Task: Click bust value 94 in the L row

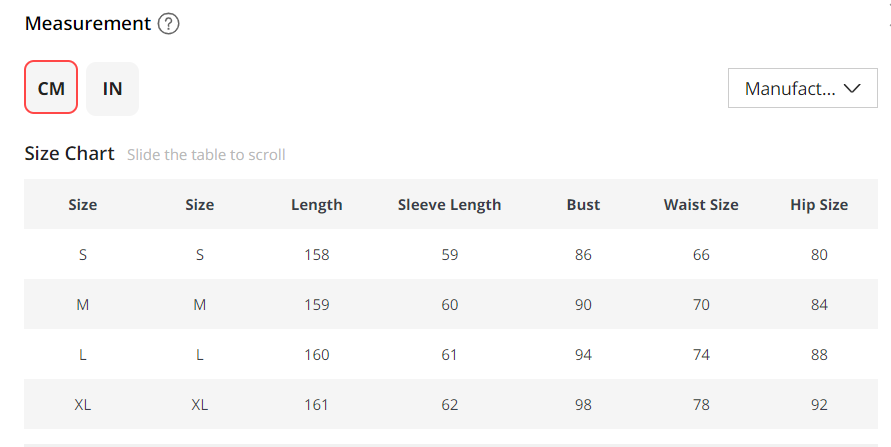Action: point(583,355)
